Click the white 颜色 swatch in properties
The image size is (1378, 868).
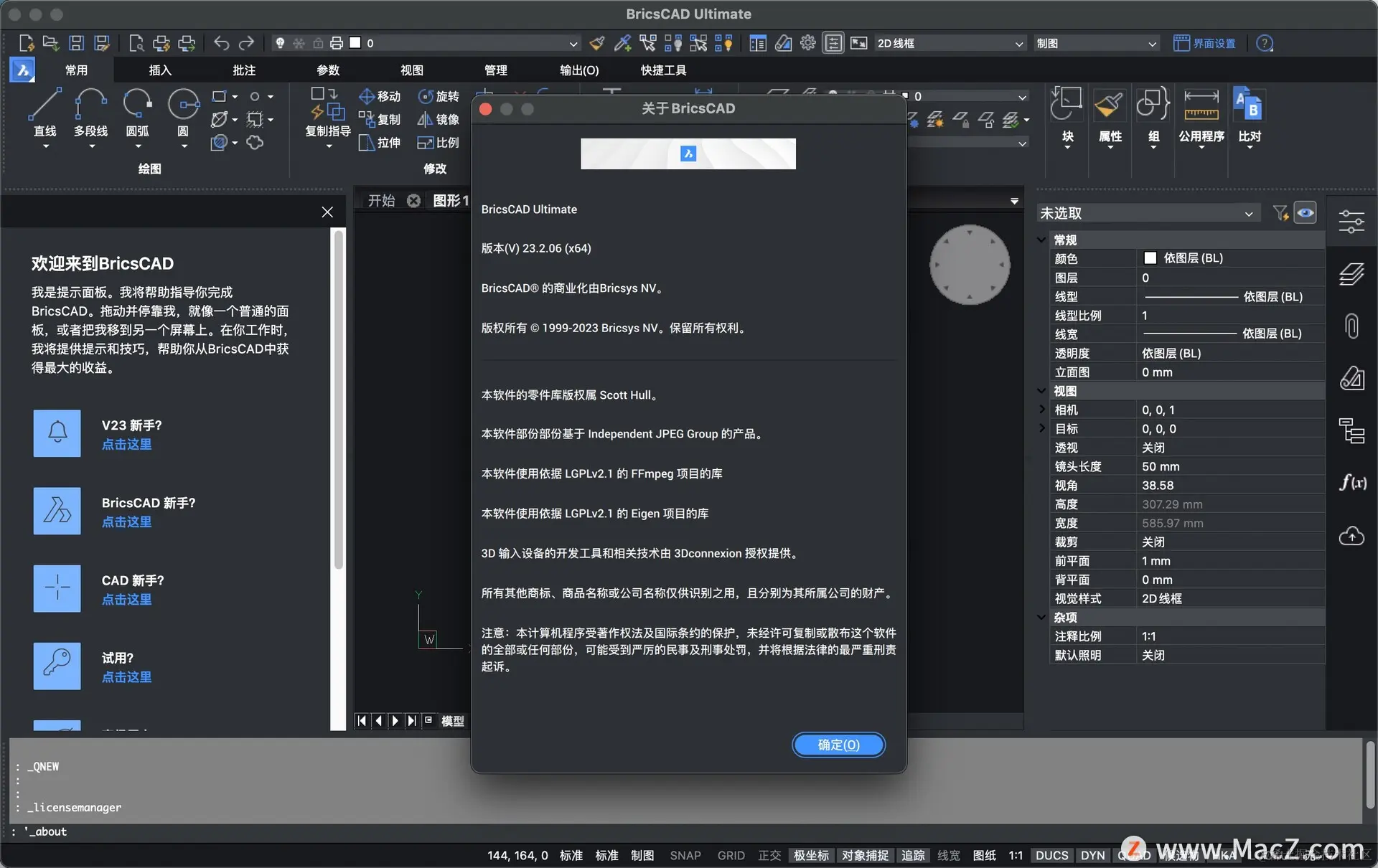click(x=1150, y=258)
